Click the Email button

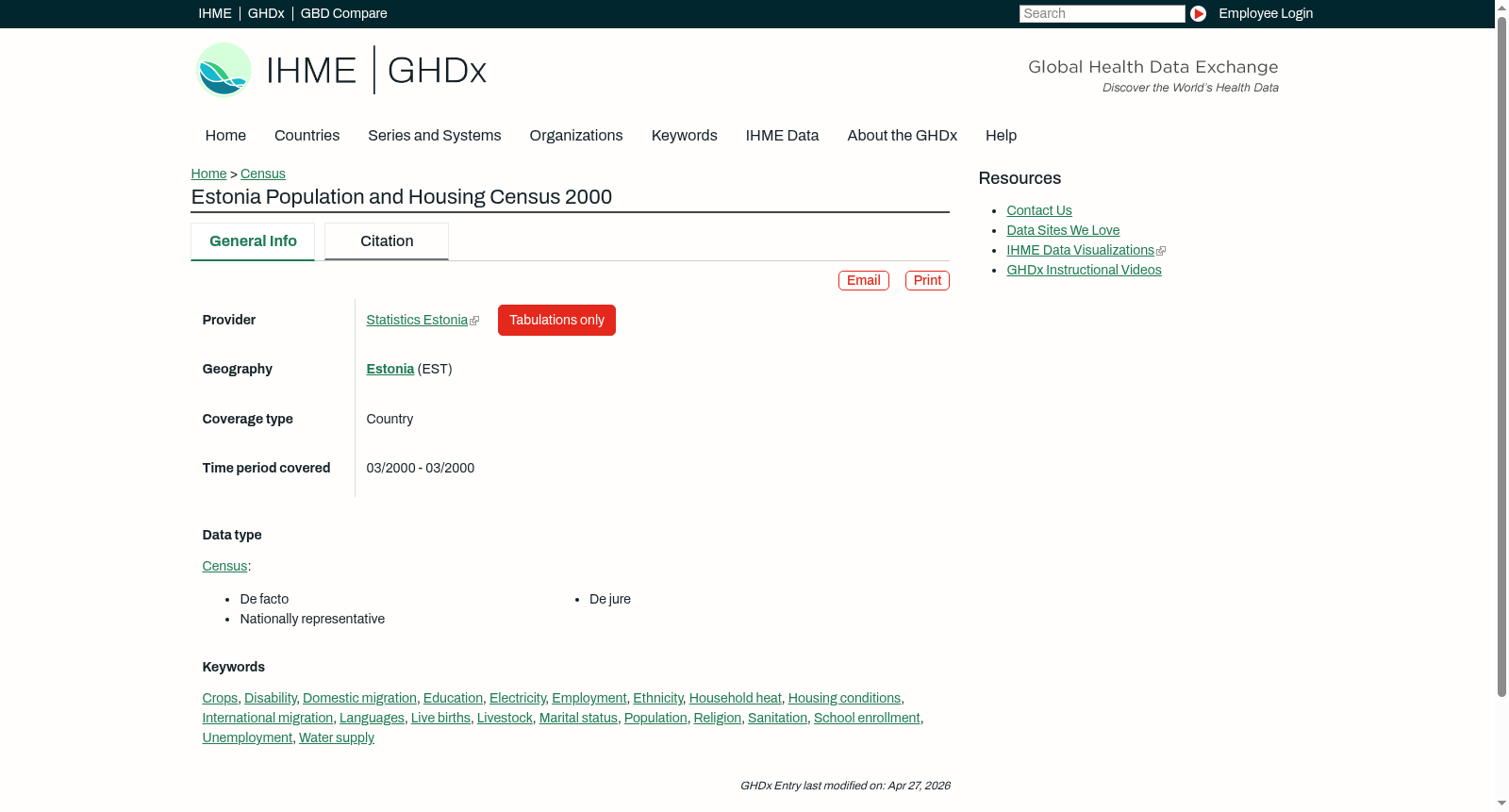tap(864, 280)
